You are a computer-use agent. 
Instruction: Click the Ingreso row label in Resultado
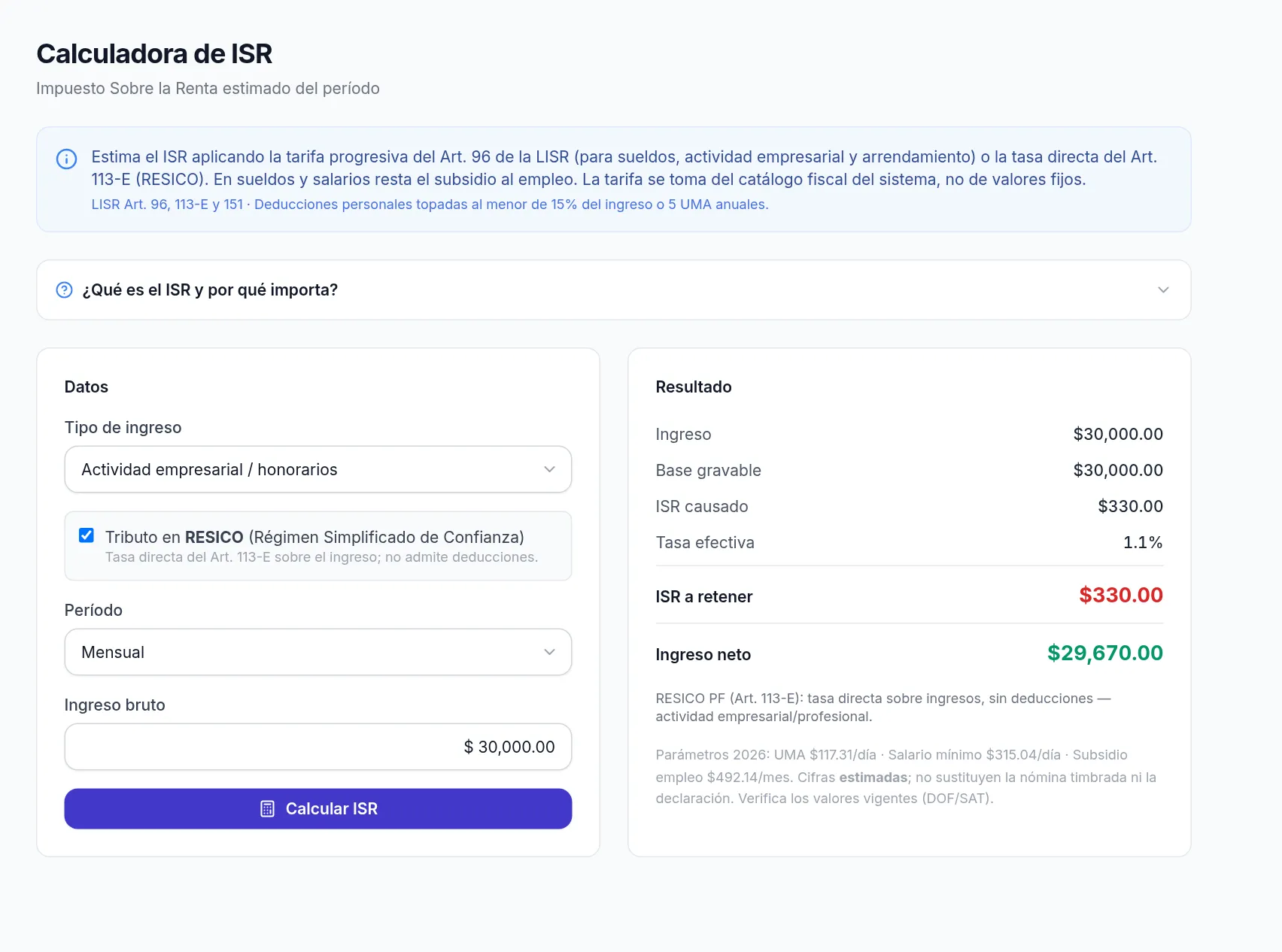pos(683,434)
